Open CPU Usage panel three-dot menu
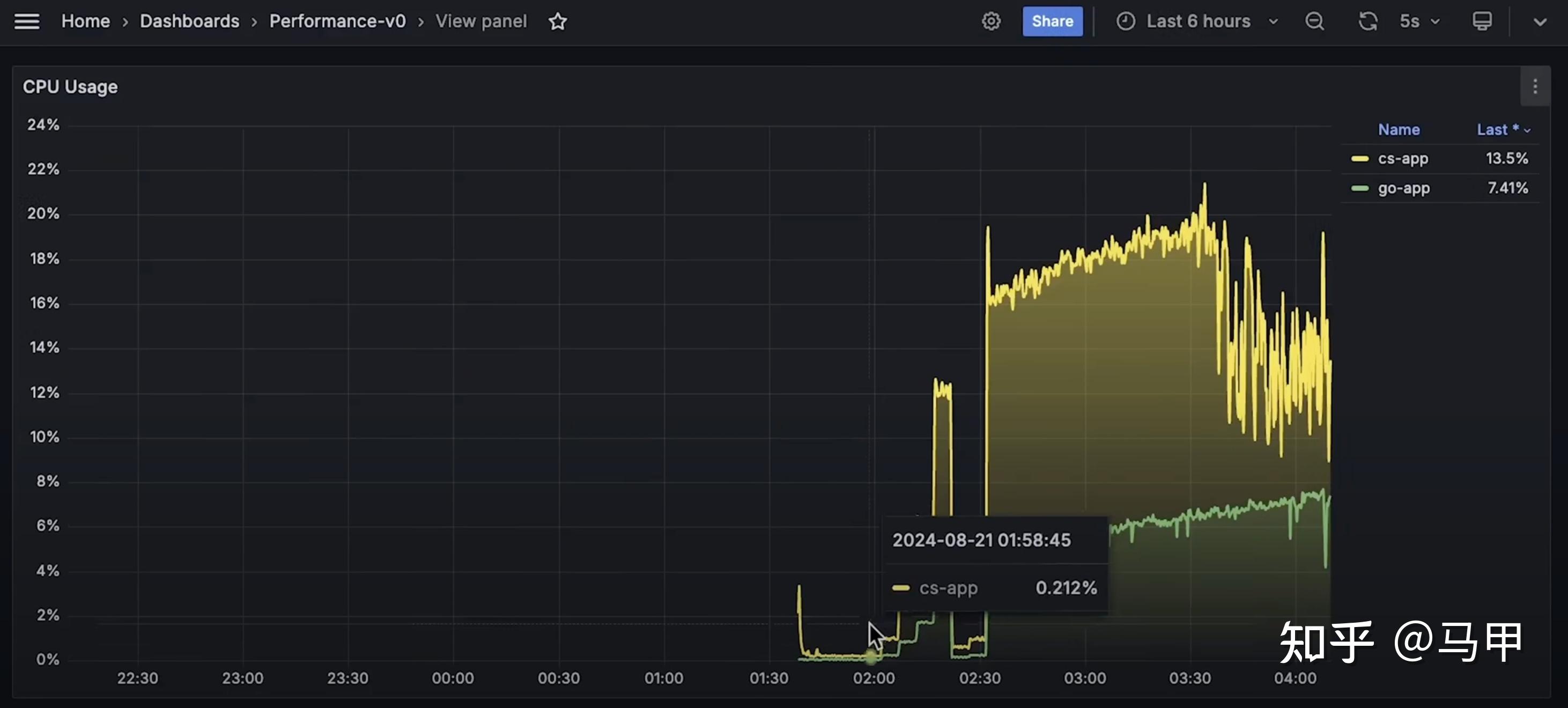 click(x=1535, y=87)
